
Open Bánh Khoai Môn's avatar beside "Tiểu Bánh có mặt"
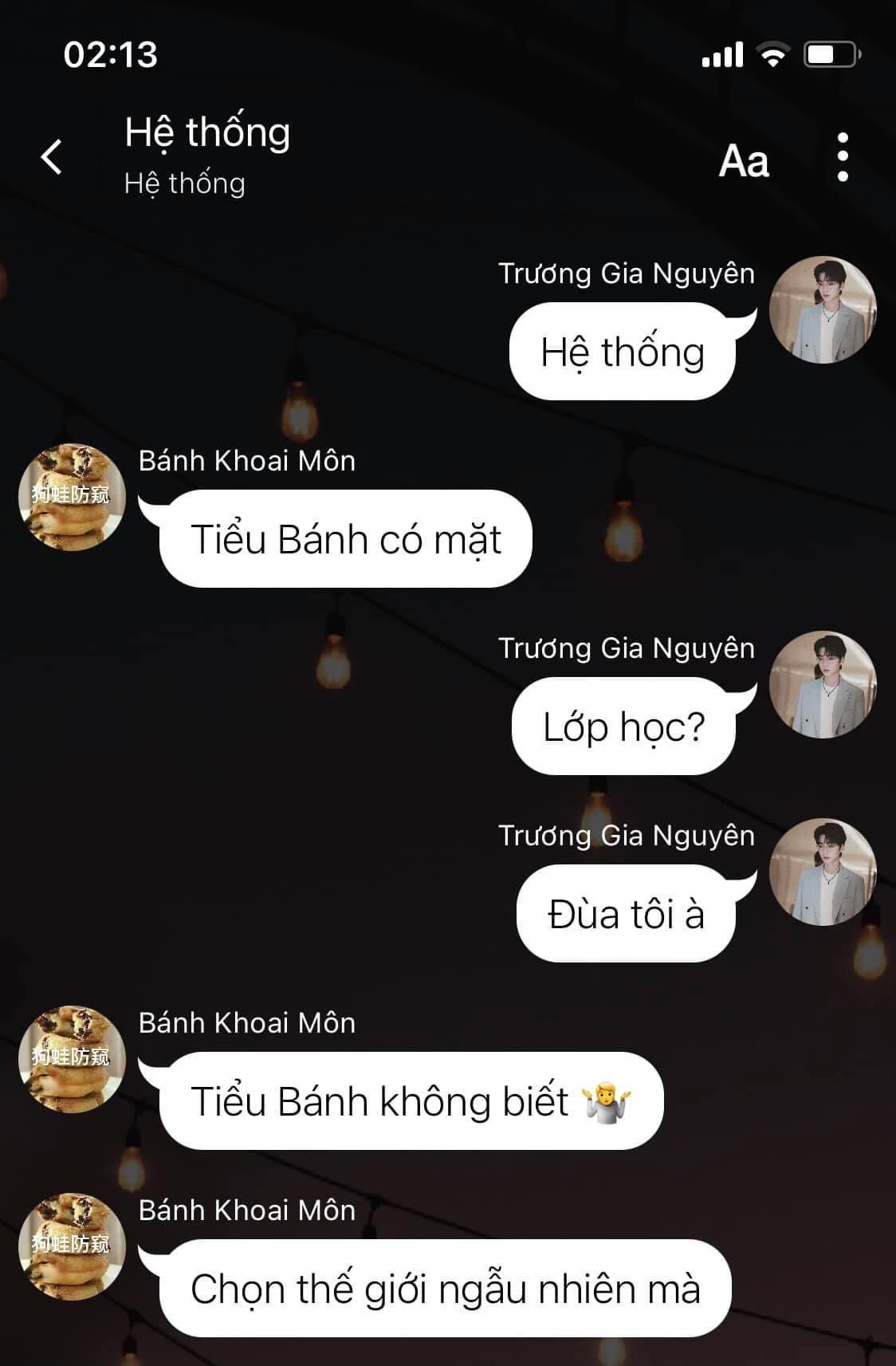[x=72, y=497]
